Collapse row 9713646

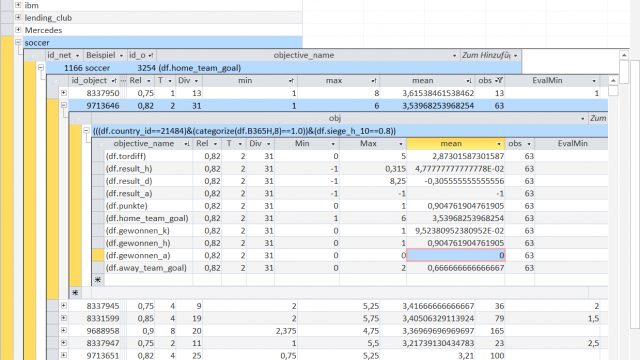64,105
